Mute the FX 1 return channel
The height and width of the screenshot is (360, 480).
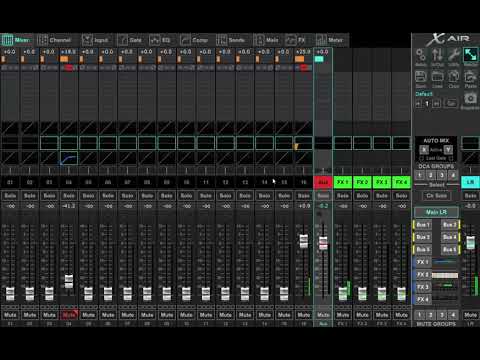tap(343, 315)
